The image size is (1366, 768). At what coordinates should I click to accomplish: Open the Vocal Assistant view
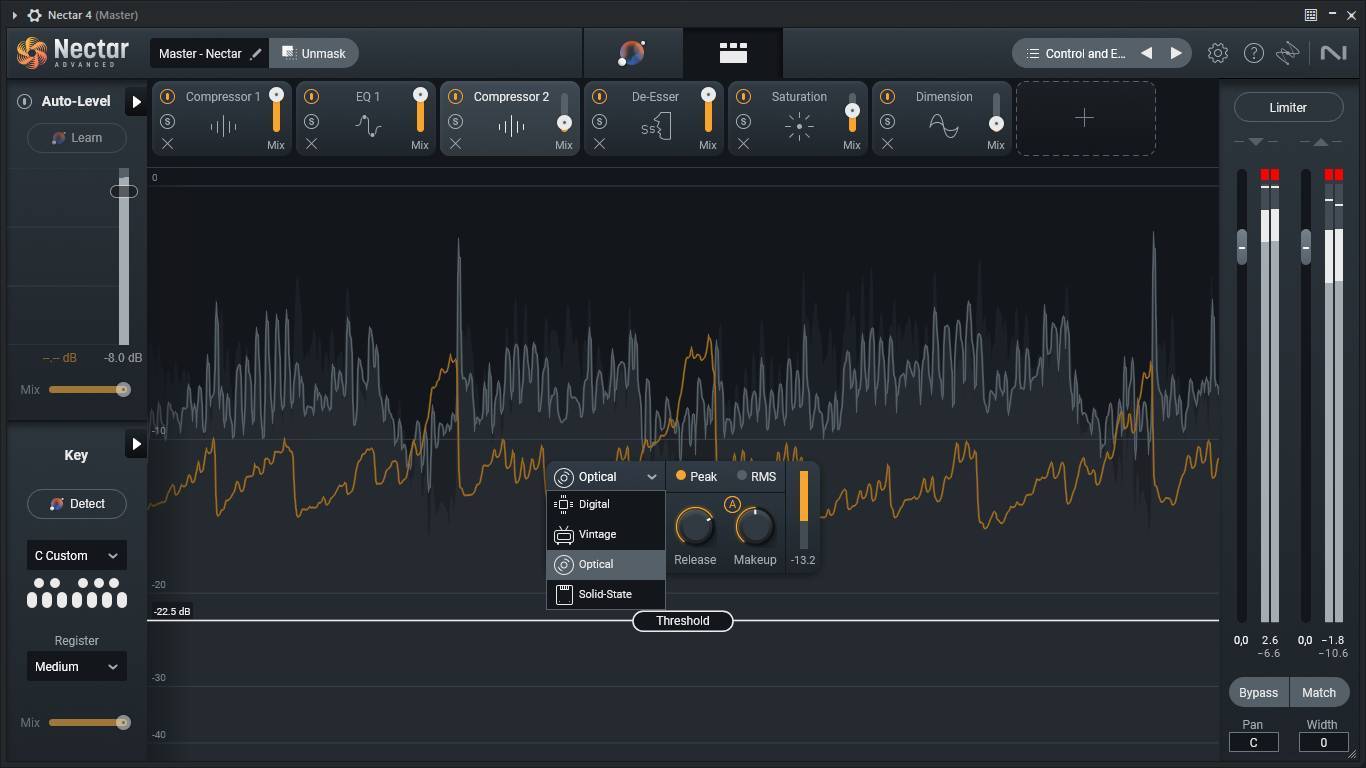click(x=632, y=53)
